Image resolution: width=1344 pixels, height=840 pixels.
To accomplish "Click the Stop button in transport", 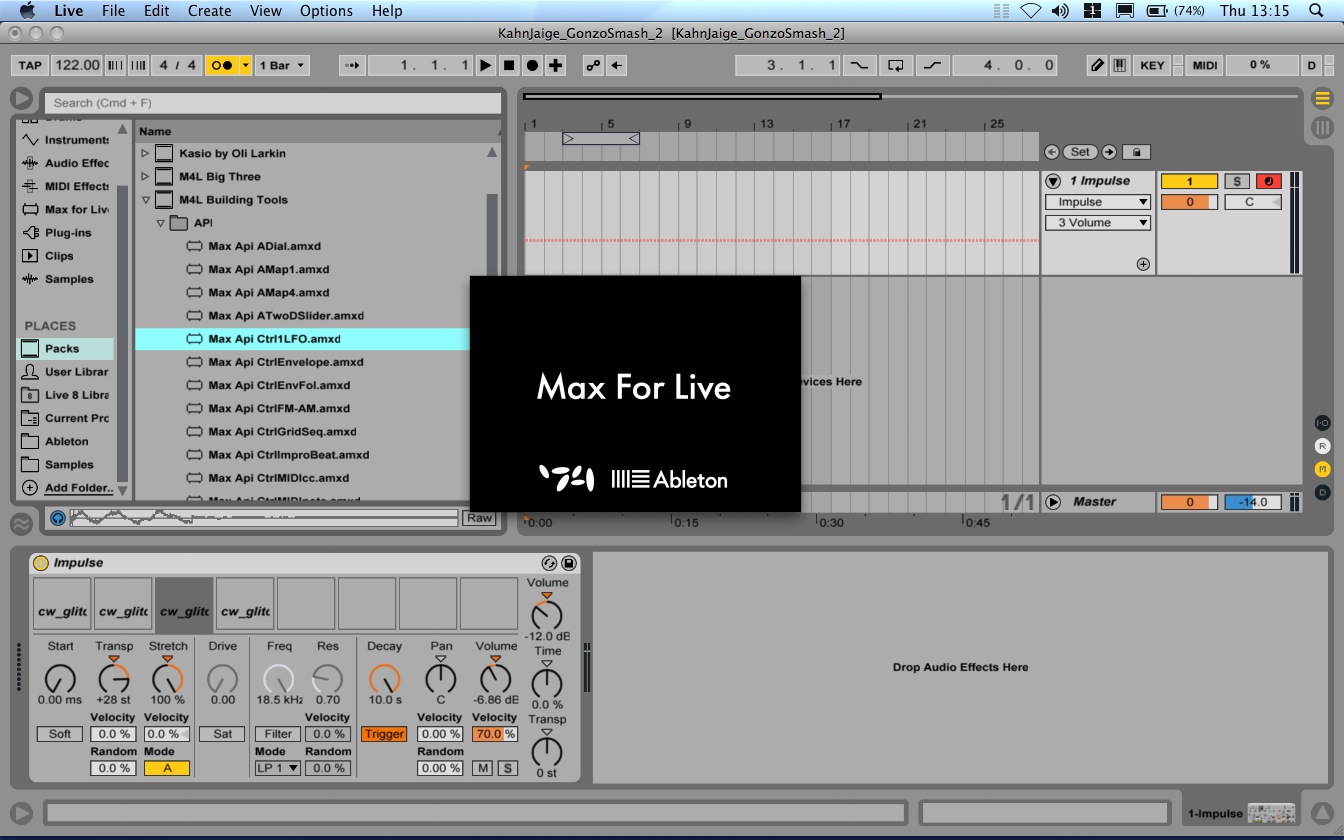I will coord(509,65).
